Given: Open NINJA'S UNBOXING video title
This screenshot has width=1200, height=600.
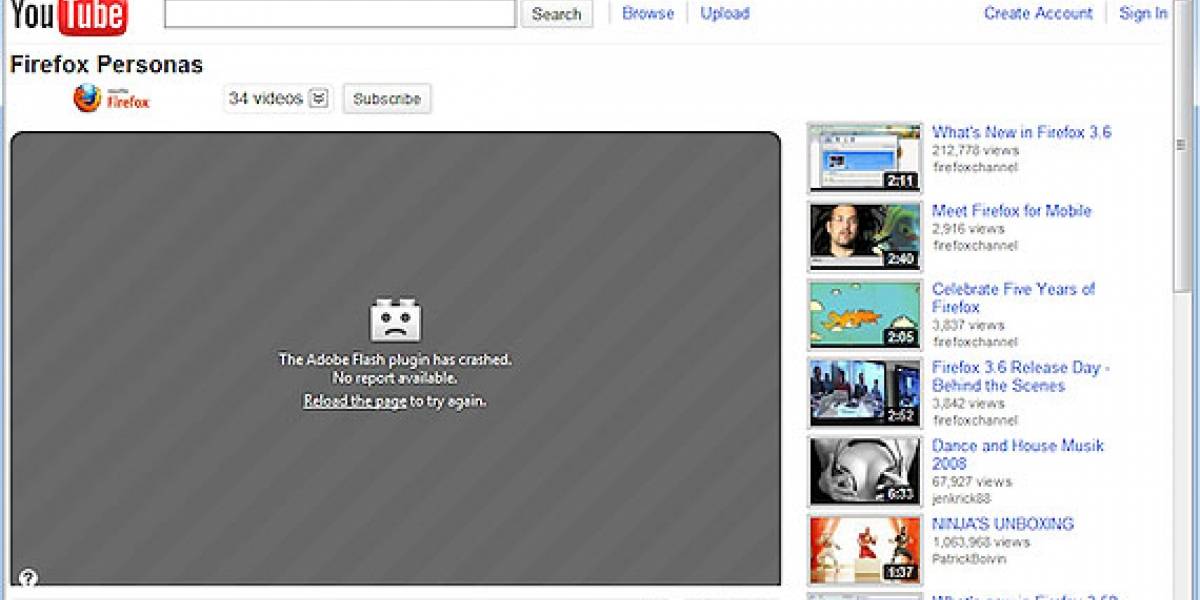Looking at the screenshot, I should point(1003,524).
